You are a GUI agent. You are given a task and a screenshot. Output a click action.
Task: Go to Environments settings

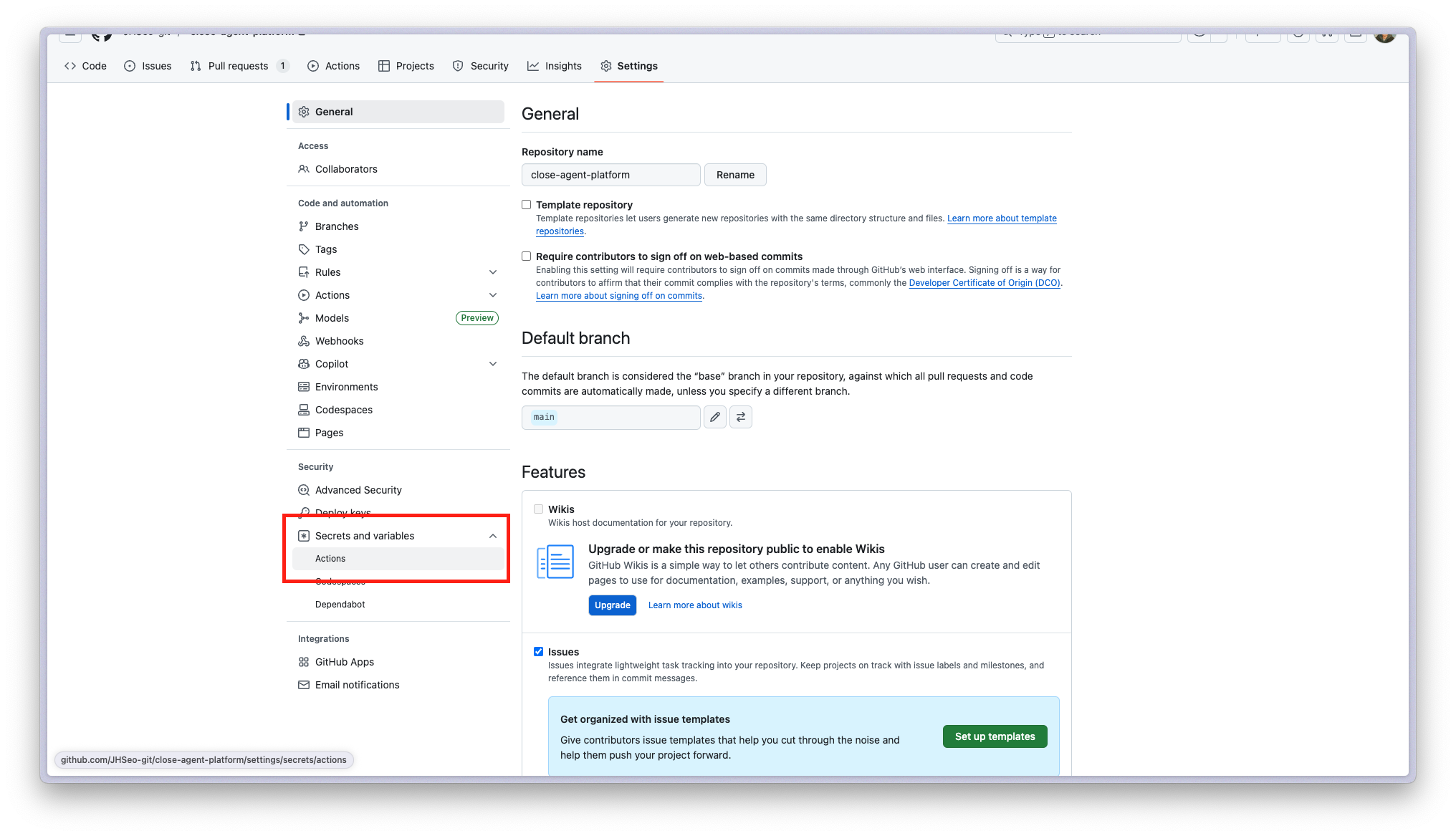[x=346, y=387]
